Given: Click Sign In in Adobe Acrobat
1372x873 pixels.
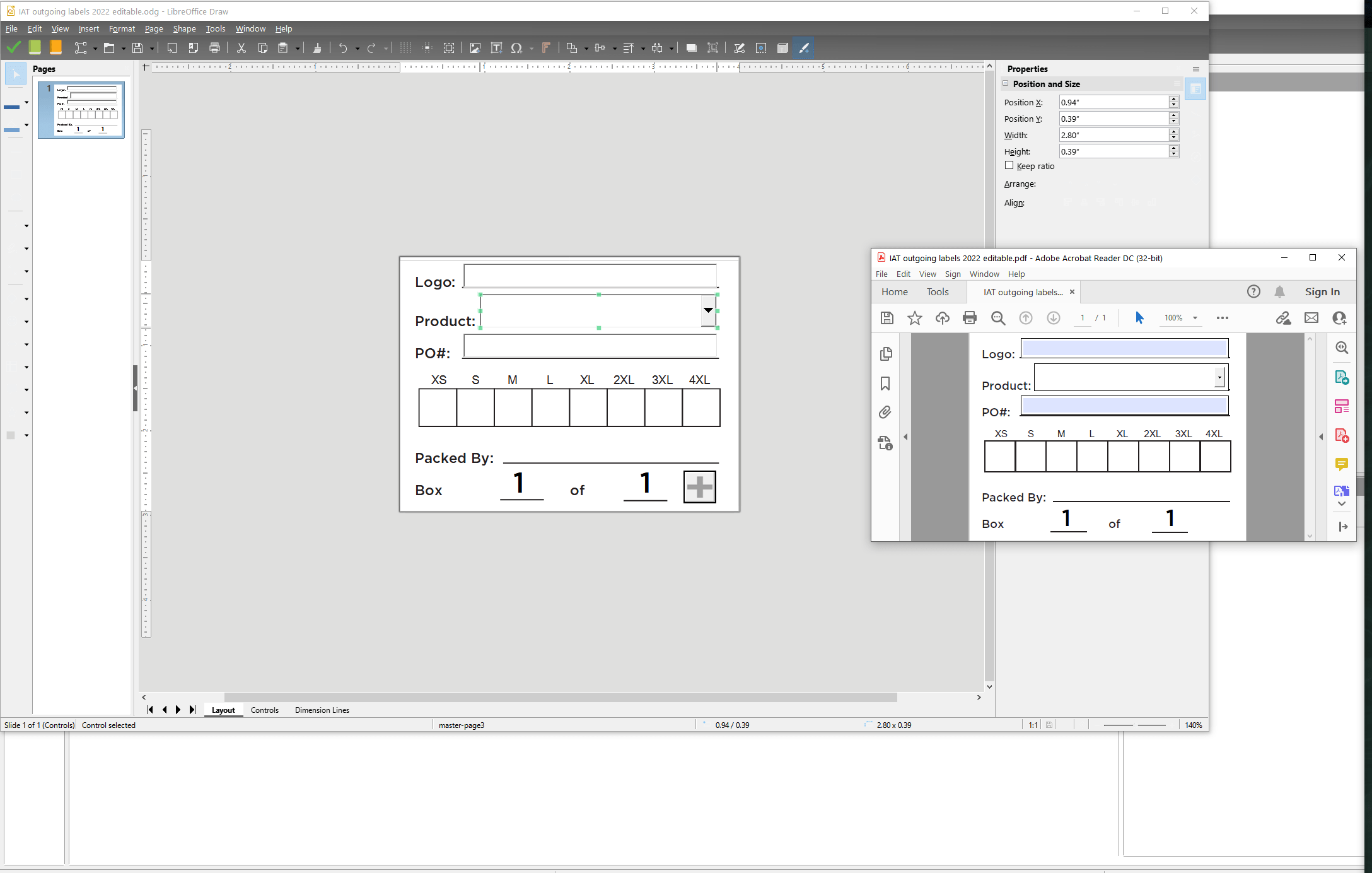Looking at the screenshot, I should pyautogui.click(x=1322, y=291).
